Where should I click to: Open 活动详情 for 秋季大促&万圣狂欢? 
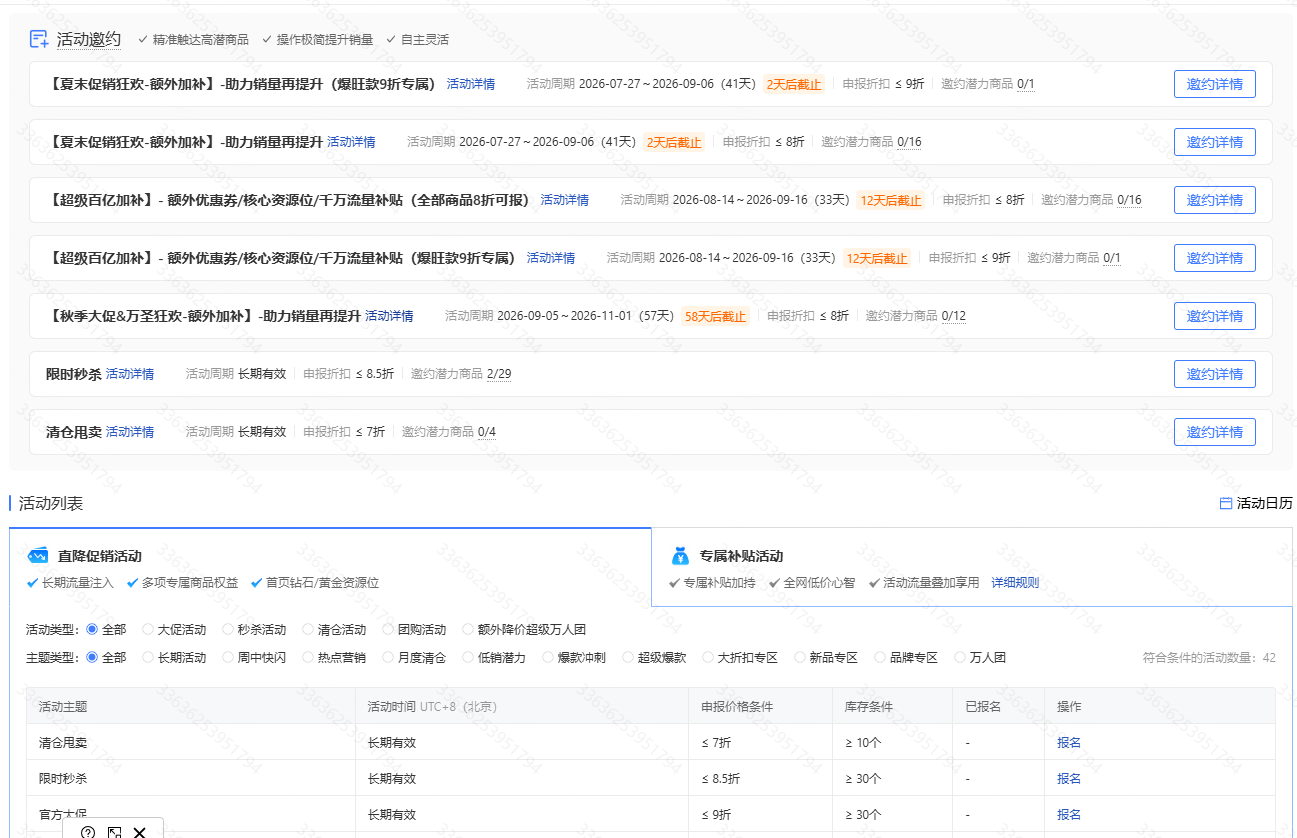point(389,316)
